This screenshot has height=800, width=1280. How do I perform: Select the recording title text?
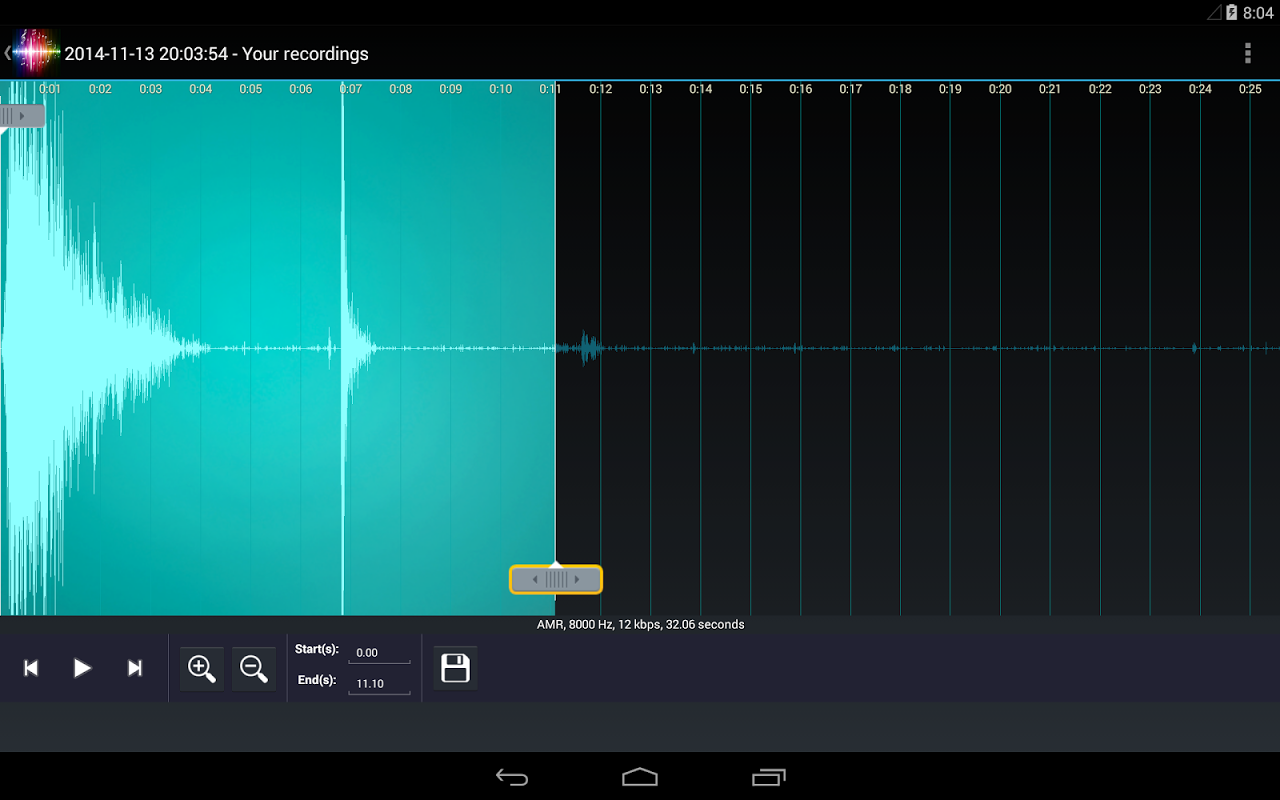coord(216,54)
